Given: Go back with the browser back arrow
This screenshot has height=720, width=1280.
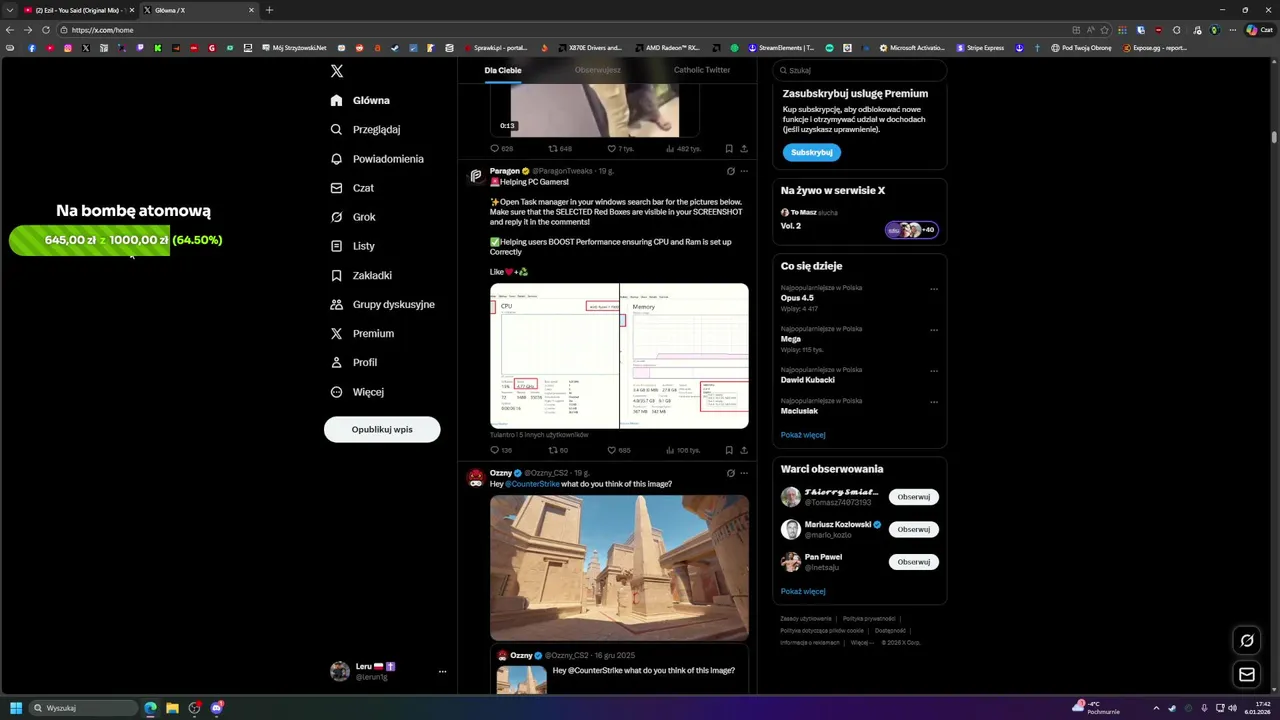Looking at the screenshot, I should (10, 30).
